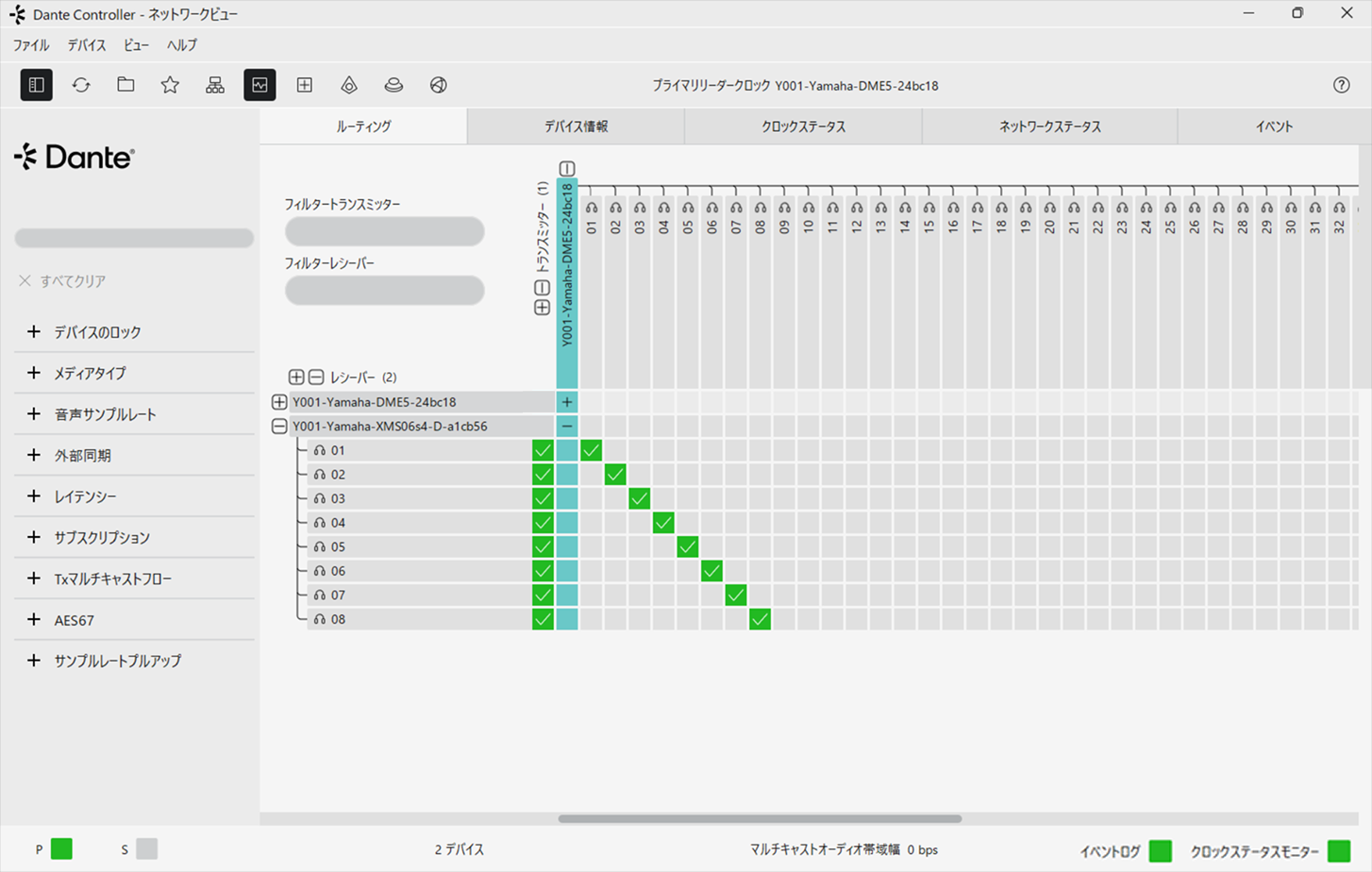Open the デバイス menu
1372x872 pixels.
(87, 45)
